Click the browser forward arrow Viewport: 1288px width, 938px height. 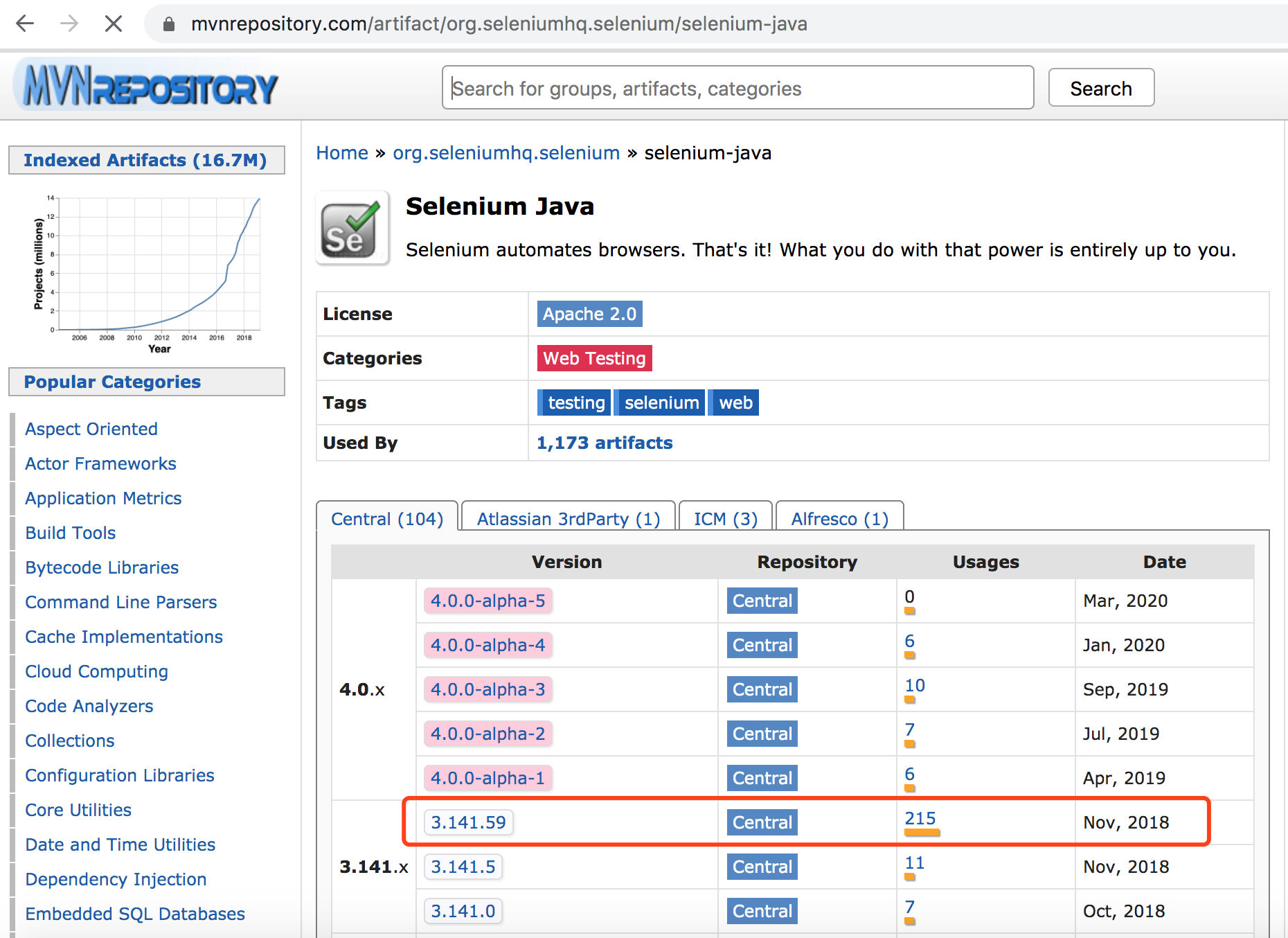click(69, 24)
